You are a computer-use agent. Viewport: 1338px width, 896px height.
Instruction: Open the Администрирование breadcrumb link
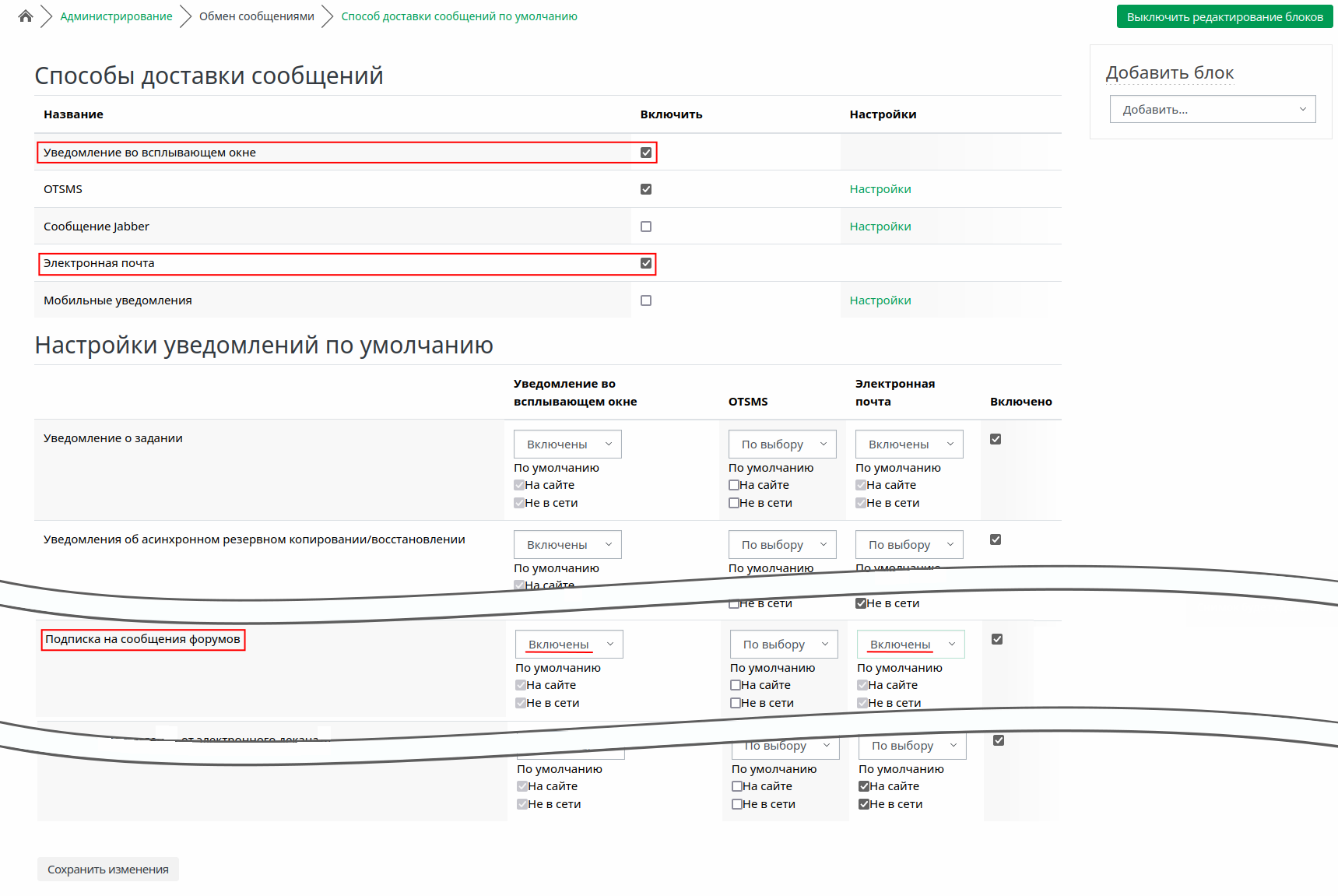pos(116,16)
